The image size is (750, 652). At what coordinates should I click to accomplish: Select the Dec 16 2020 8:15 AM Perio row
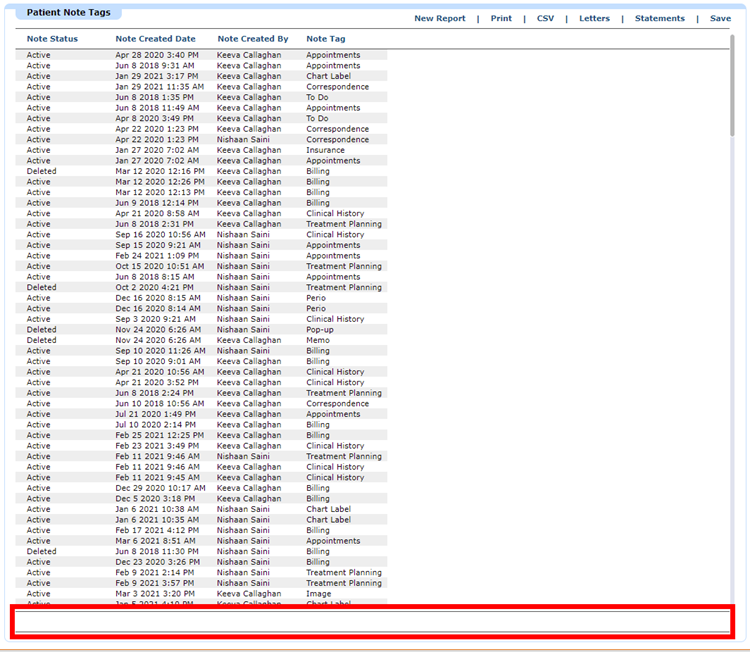[x=201, y=298]
